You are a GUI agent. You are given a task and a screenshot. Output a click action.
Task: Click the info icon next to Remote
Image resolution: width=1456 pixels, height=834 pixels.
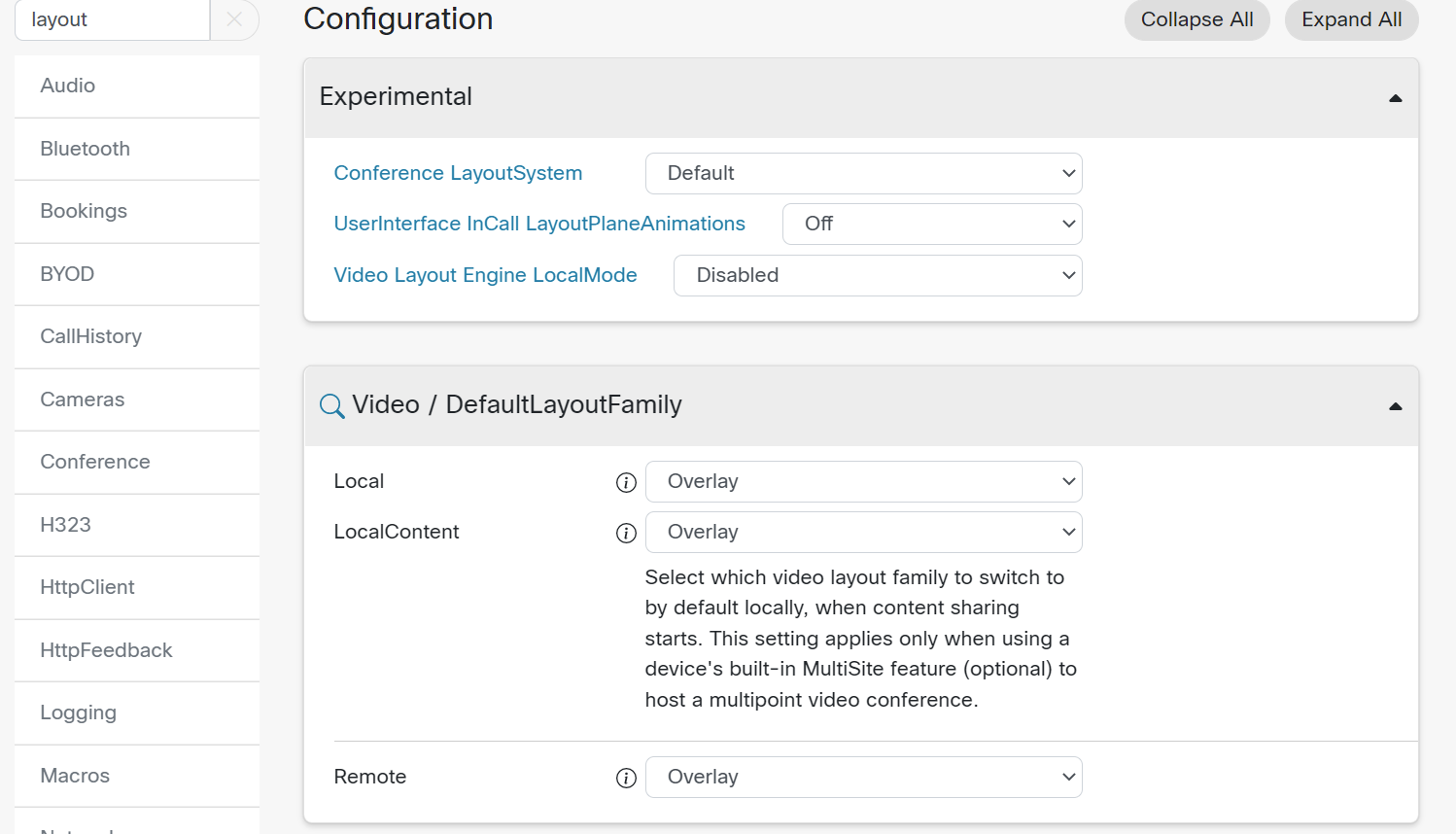(x=626, y=777)
